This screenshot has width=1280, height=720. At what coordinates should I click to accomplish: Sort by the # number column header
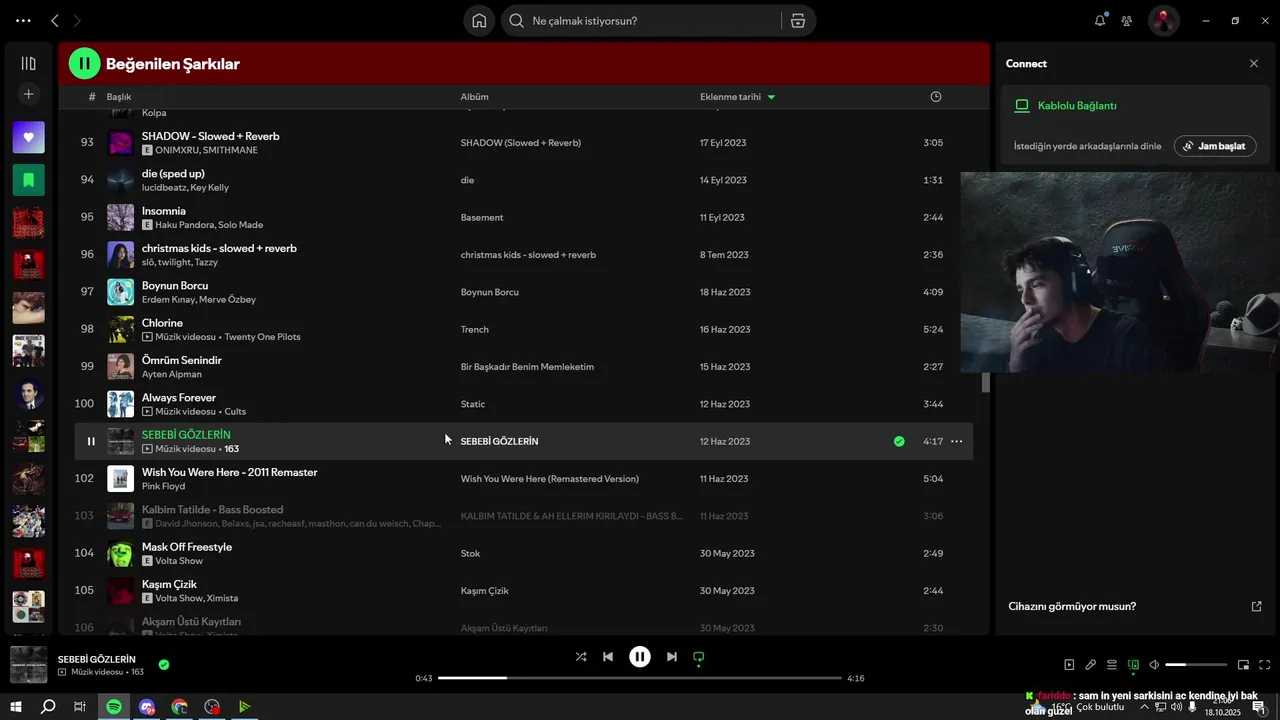tap(92, 97)
